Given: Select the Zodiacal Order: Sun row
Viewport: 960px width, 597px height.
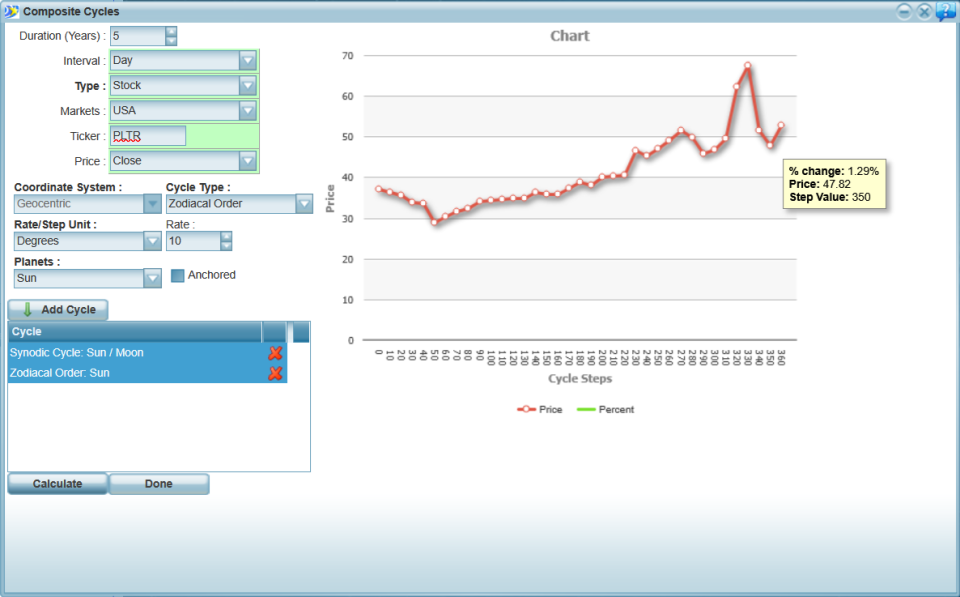Looking at the screenshot, I should (x=147, y=373).
